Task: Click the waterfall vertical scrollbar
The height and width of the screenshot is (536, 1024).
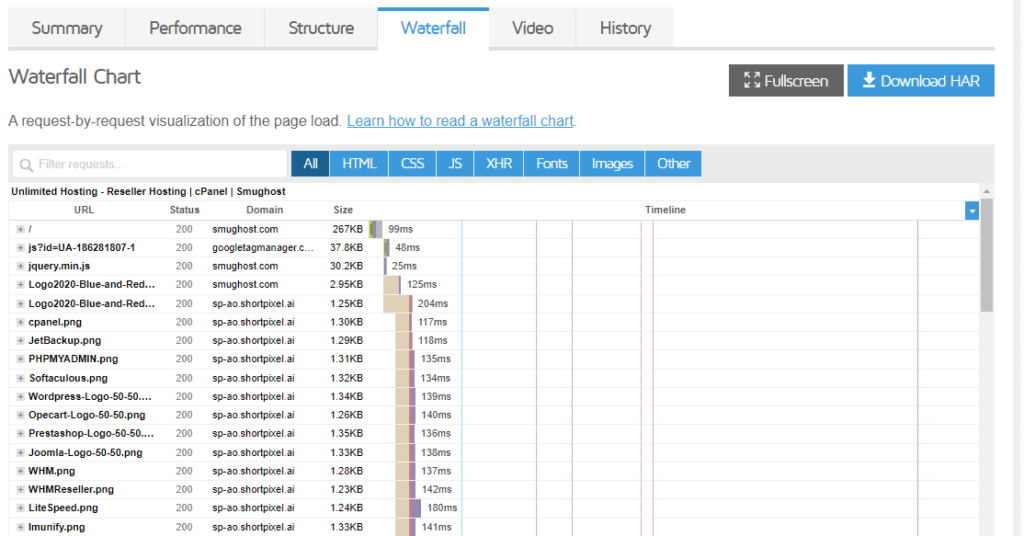Action: pyautogui.click(x=987, y=255)
